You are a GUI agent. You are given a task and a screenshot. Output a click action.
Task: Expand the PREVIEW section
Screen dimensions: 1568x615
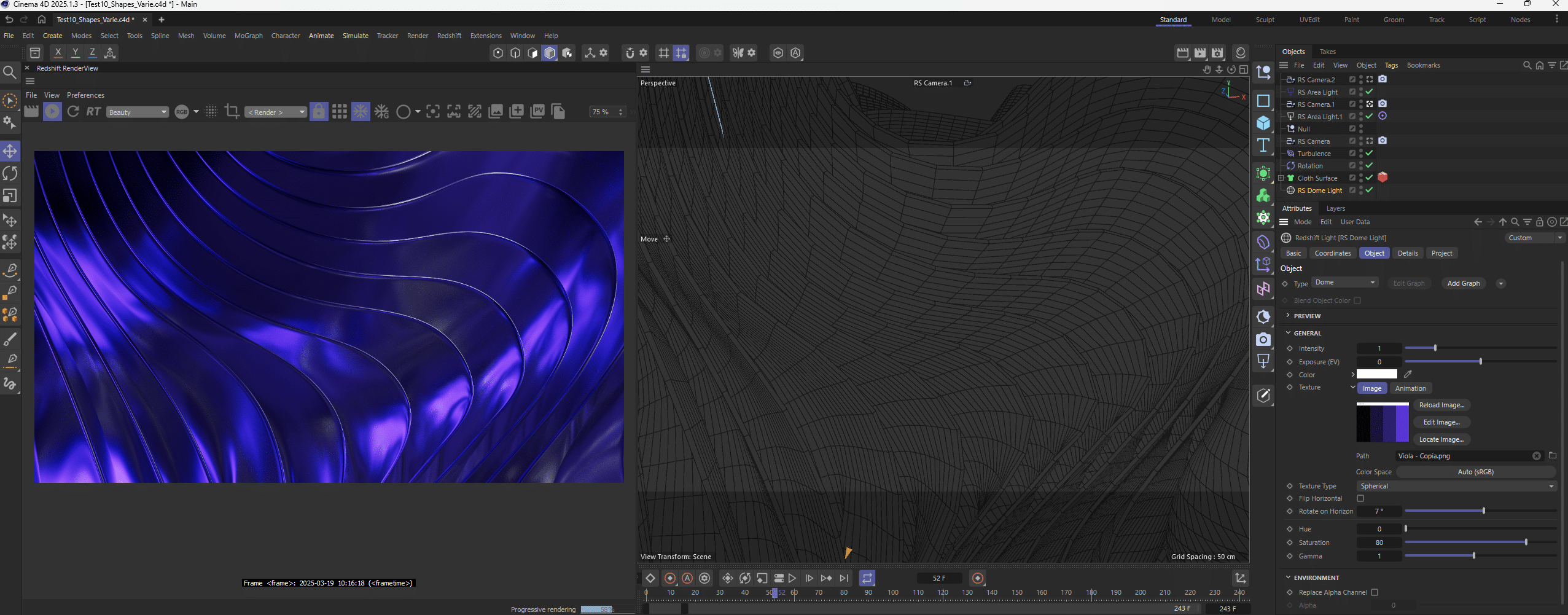click(1289, 316)
